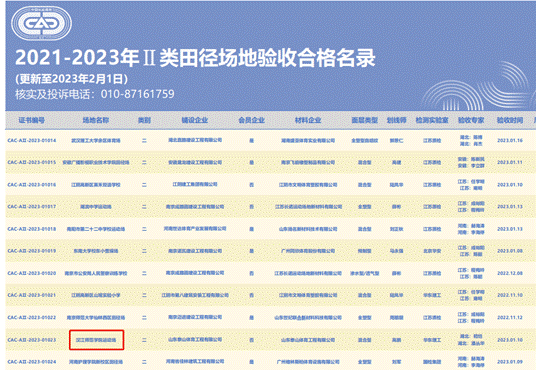This screenshot has width=536, height=370.
Task: Click the CAC logo in the banner
Action: pyautogui.click(x=41, y=23)
